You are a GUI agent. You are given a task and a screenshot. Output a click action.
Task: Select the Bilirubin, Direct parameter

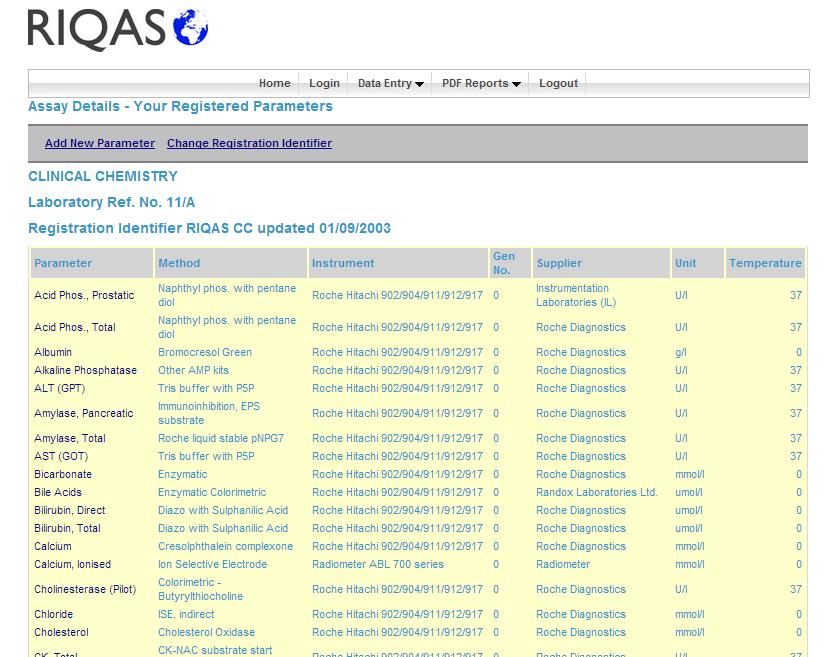pyautogui.click(x=69, y=511)
